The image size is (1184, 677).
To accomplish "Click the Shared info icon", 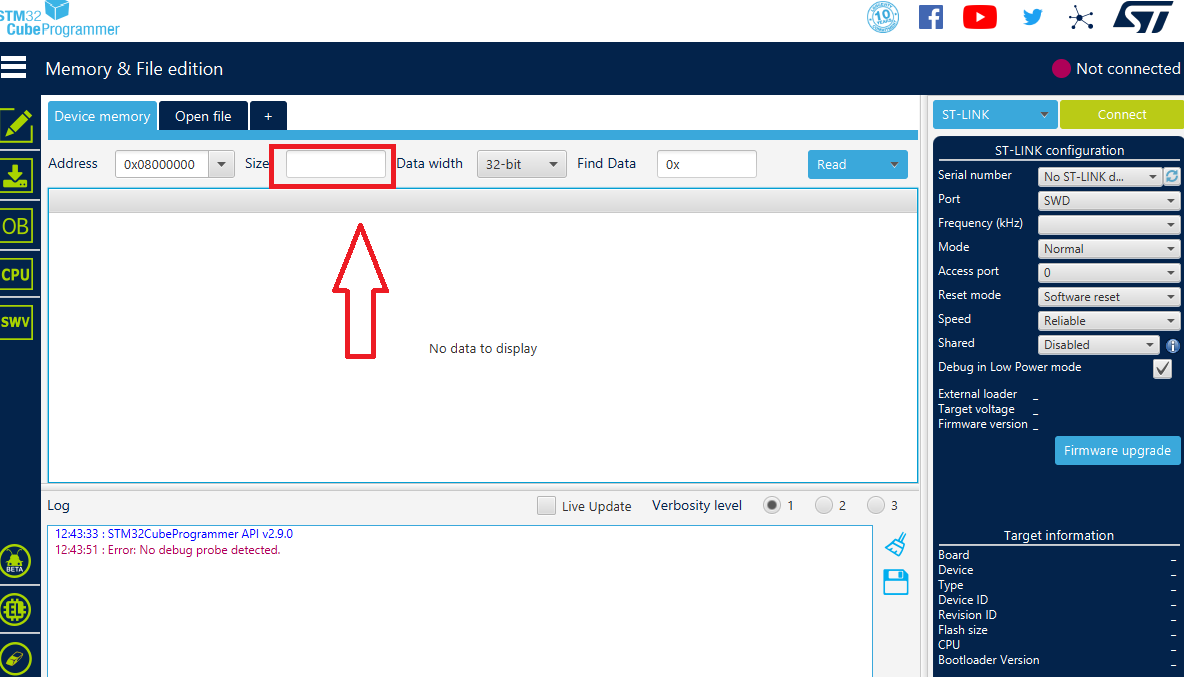I will tap(1173, 346).
